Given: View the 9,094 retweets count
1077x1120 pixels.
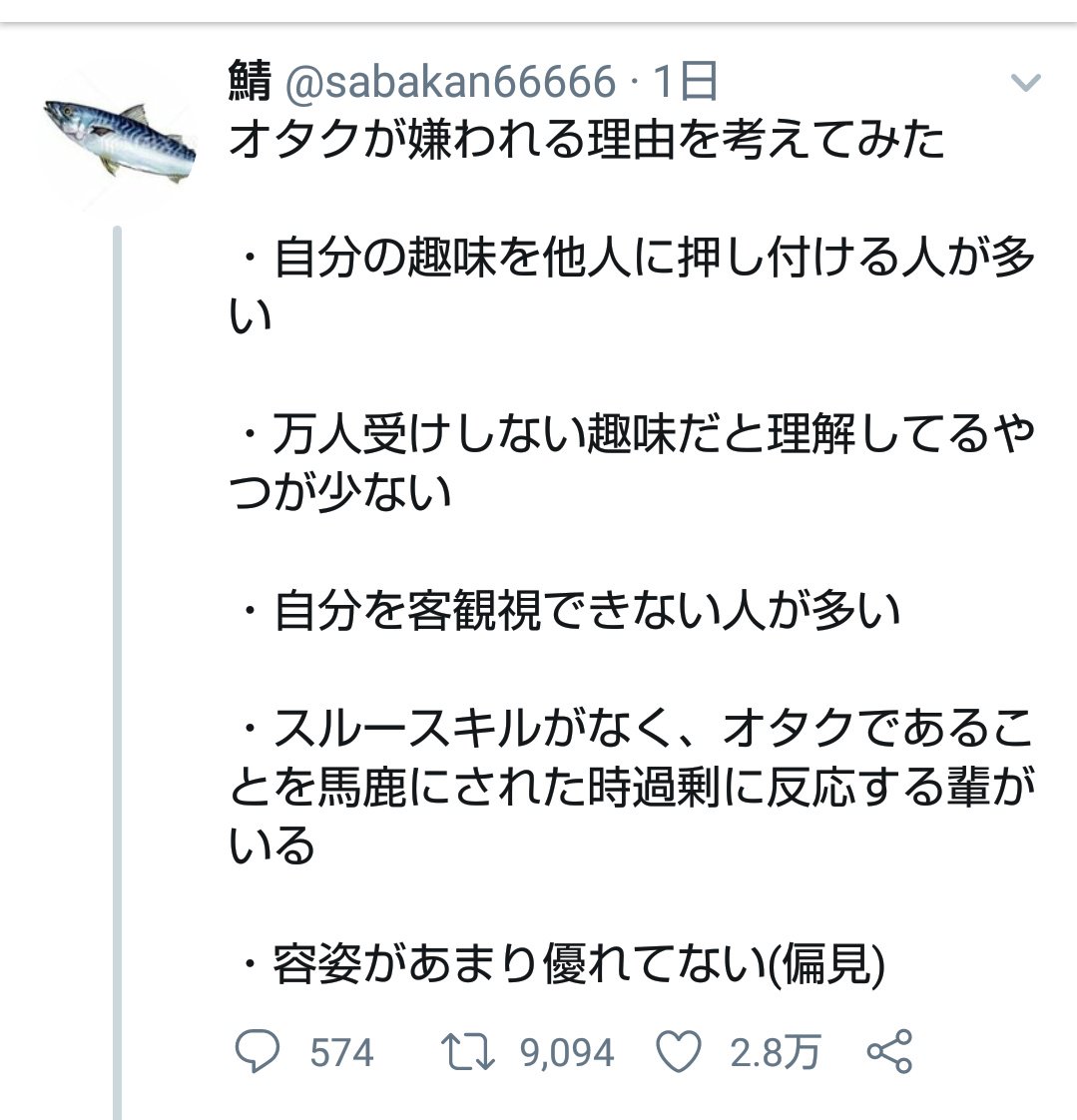Looking at the screenshot, I should click(x=567, y=1053).
